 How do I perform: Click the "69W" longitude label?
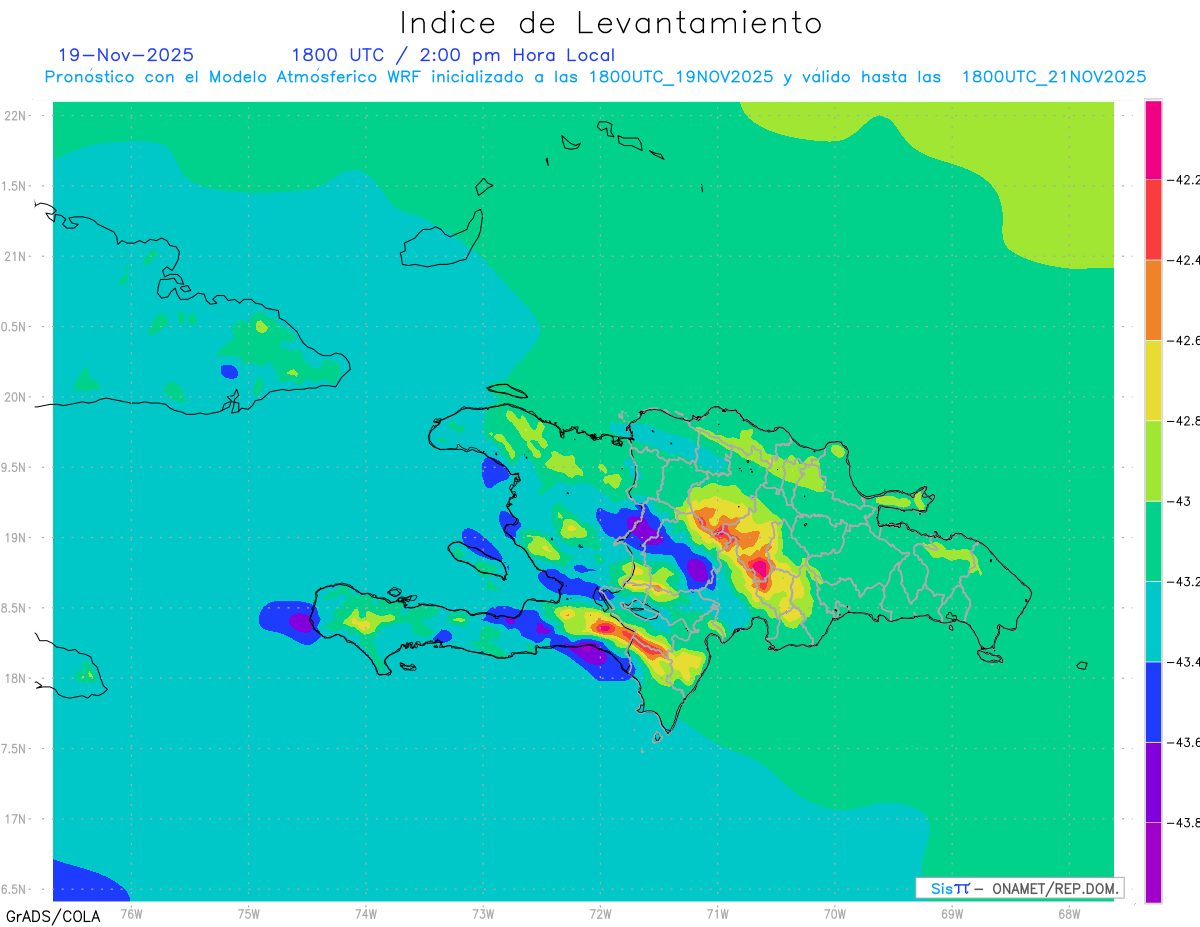pos(952,912)
